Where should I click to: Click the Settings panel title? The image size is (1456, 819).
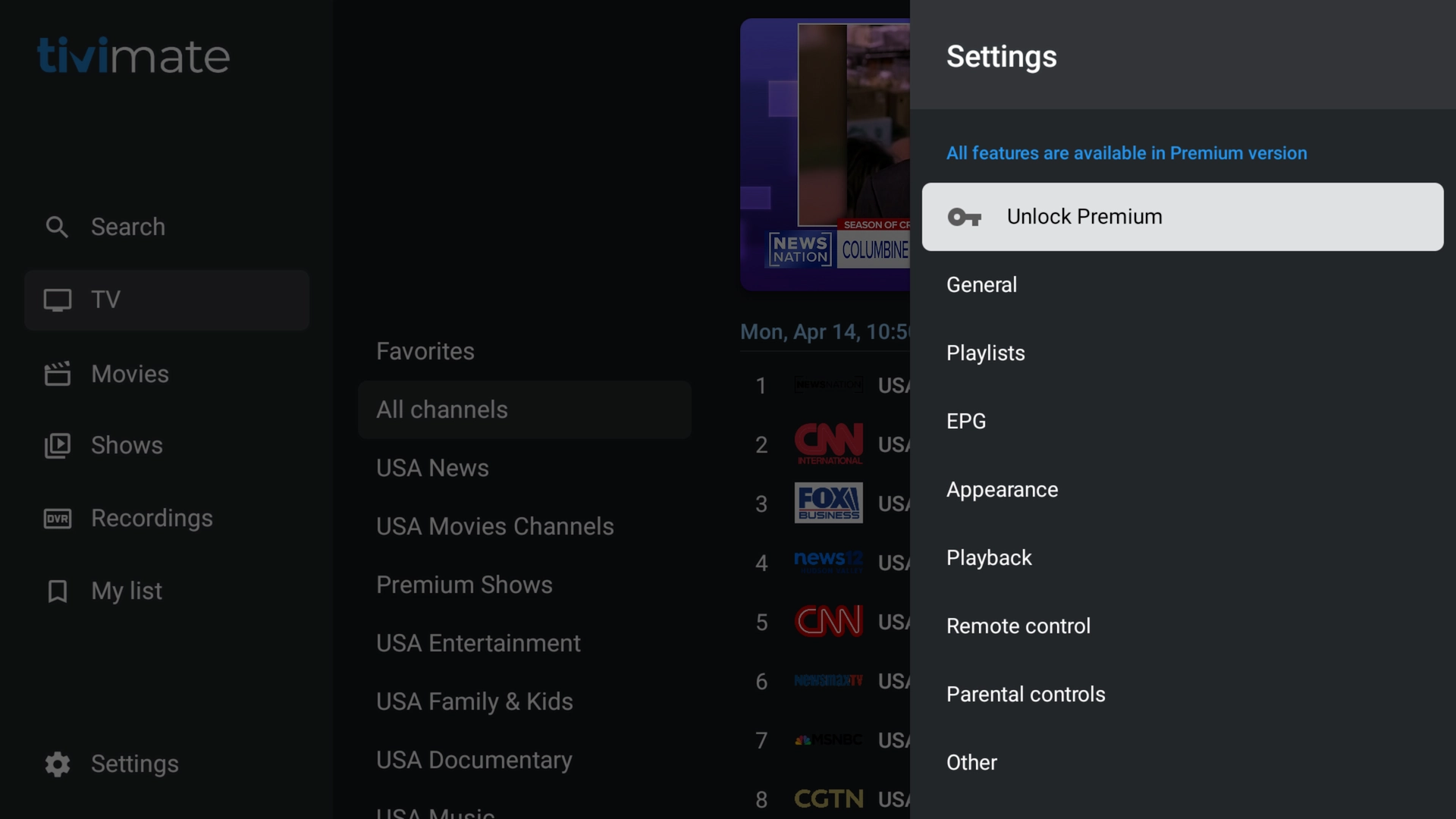[x=1001, y=57]
